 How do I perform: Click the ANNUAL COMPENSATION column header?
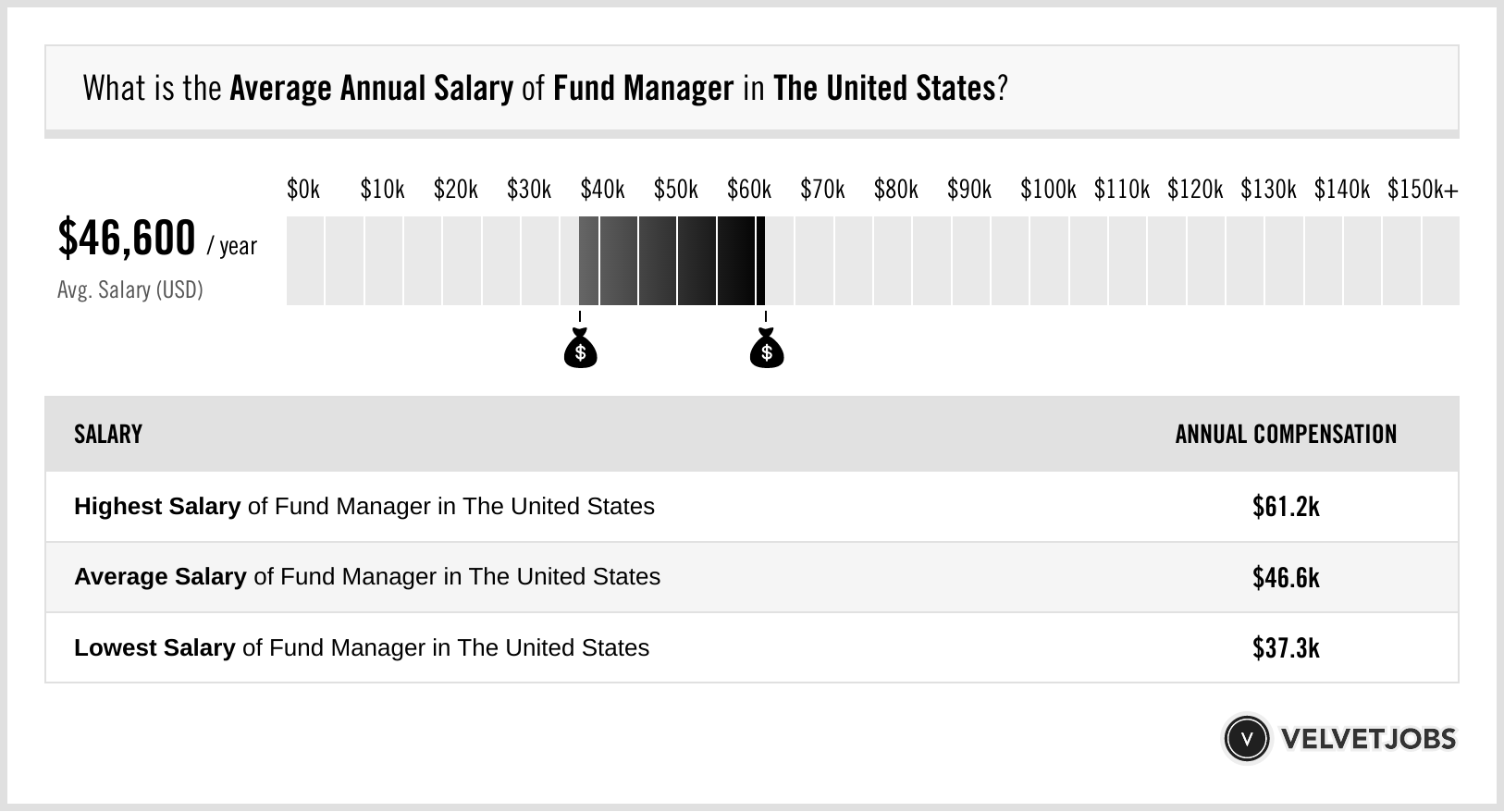pos(1286,434)
